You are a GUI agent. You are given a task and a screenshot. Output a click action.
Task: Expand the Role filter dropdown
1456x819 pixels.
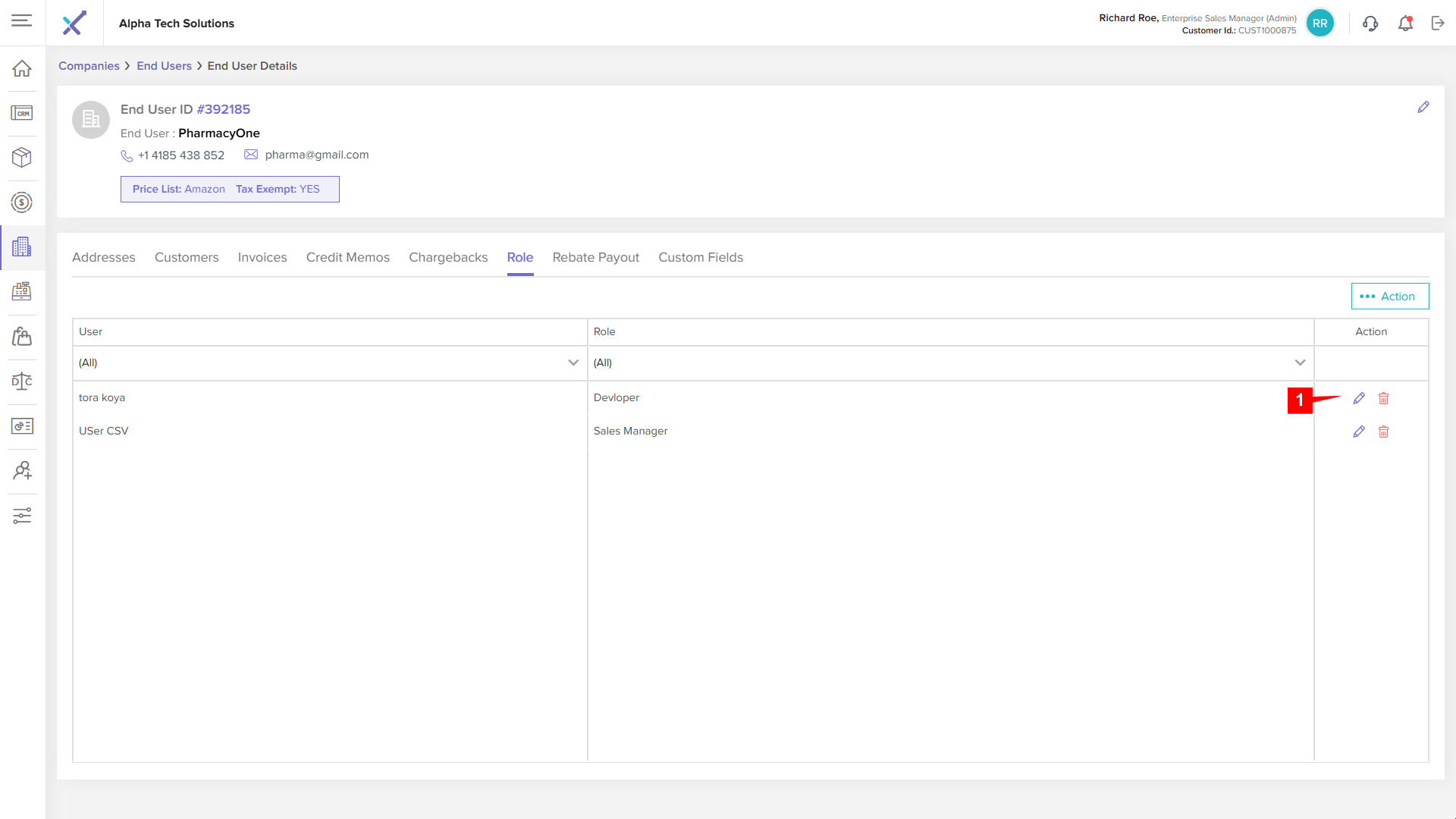coord(1300,362)
